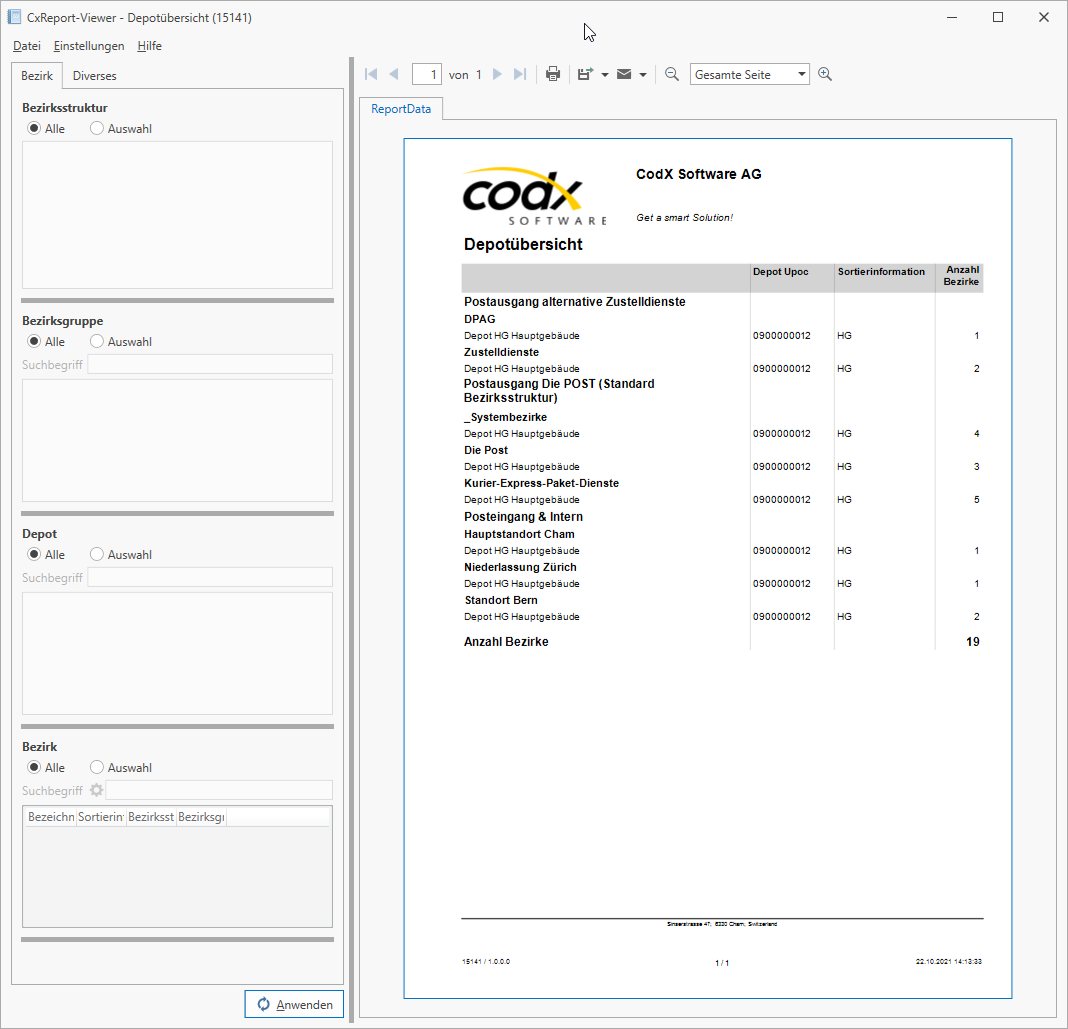Viewport: 1068px width, 1029px height.
Task: Select the ReportData tab
Action: point(401,108)
